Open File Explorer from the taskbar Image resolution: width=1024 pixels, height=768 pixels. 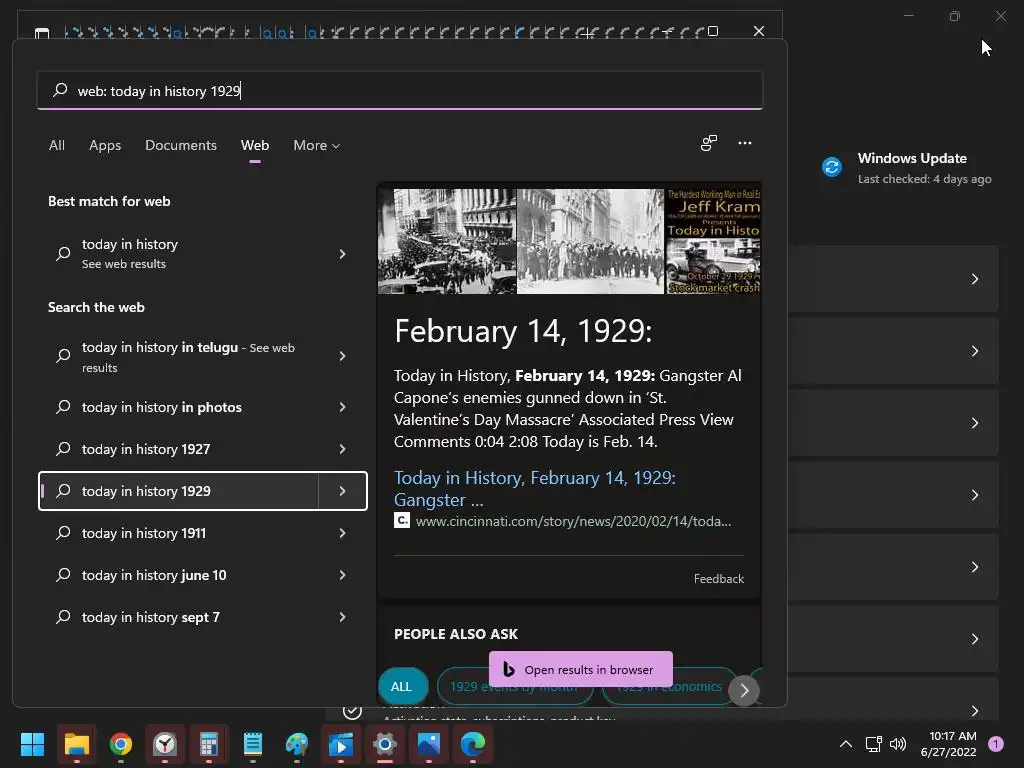pyautogui.click(x=76, y=744)
